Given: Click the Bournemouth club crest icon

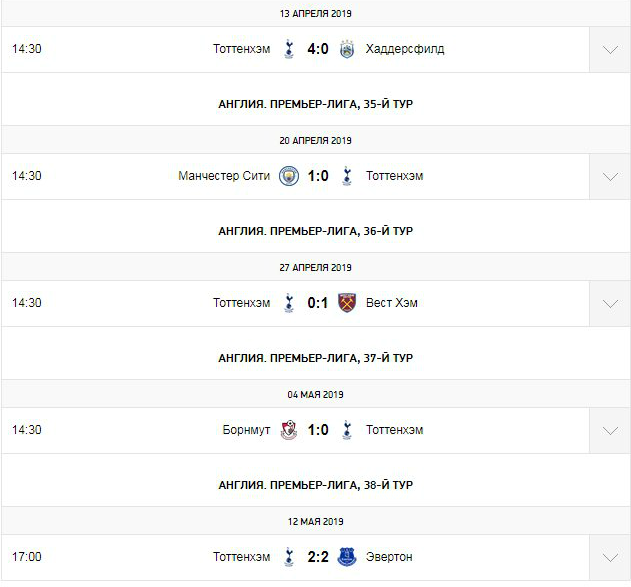Looking at the screenshot, I should (288, 430).
